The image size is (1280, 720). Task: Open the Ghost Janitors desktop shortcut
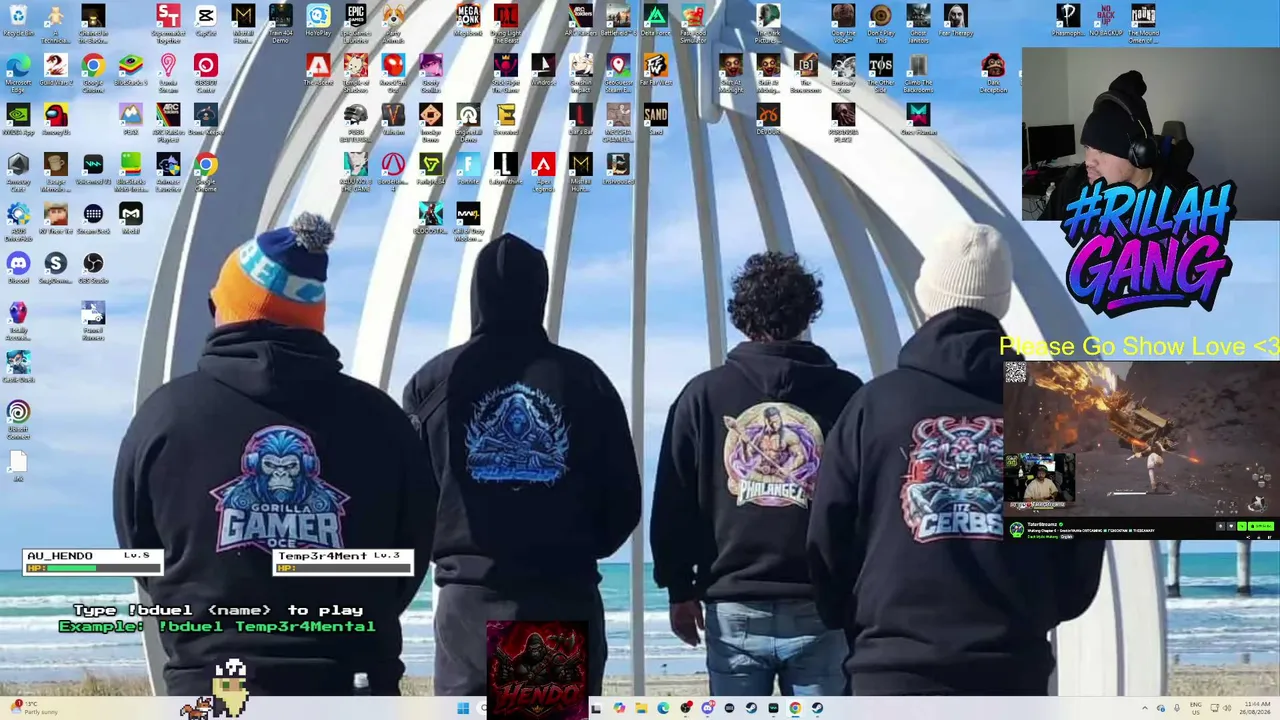pyautogui.click(x=918, y=24)
